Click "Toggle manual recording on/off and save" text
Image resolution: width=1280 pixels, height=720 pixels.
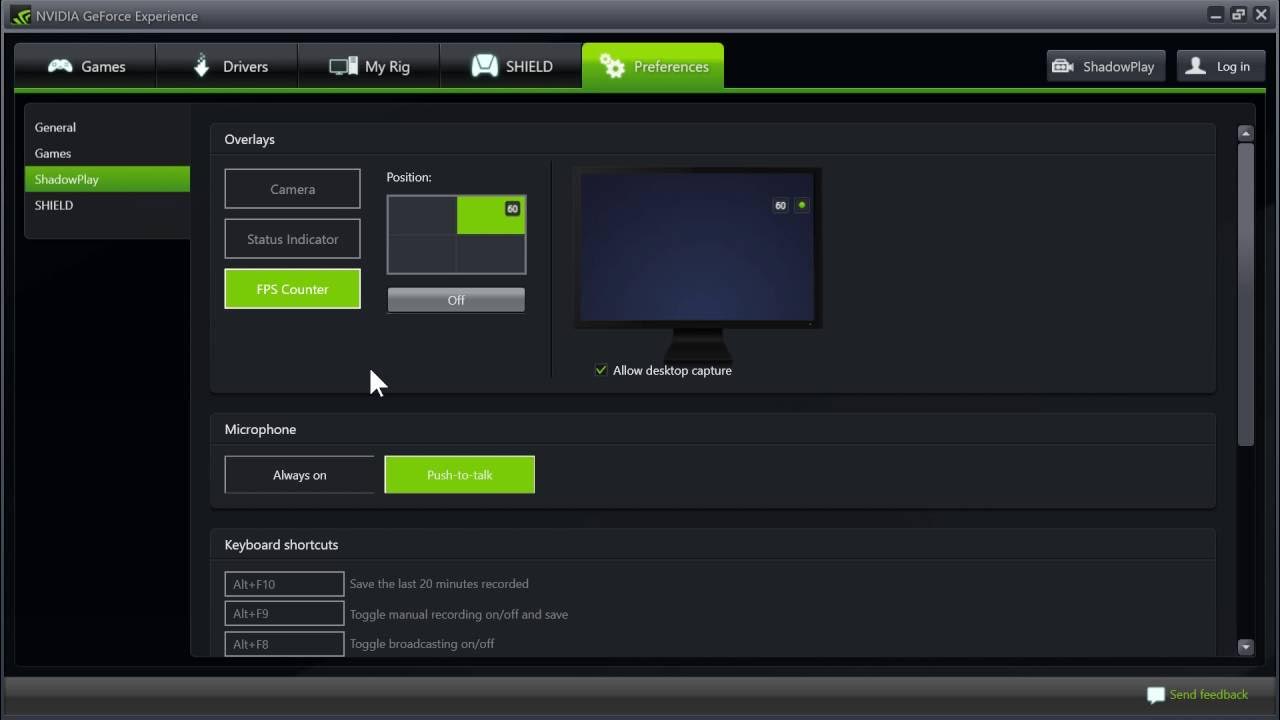459,614
